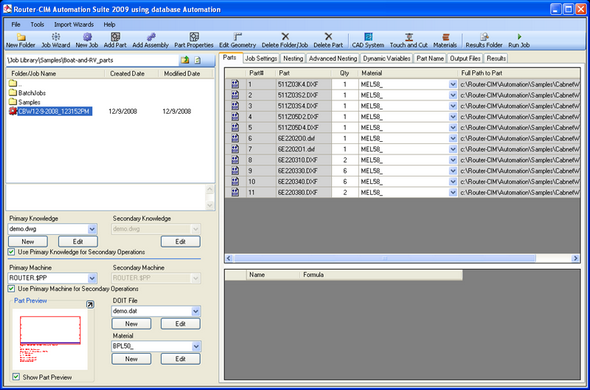Launch the Job Wizard tool
Viewport: 590px width, 390px height.
[56, 41]
